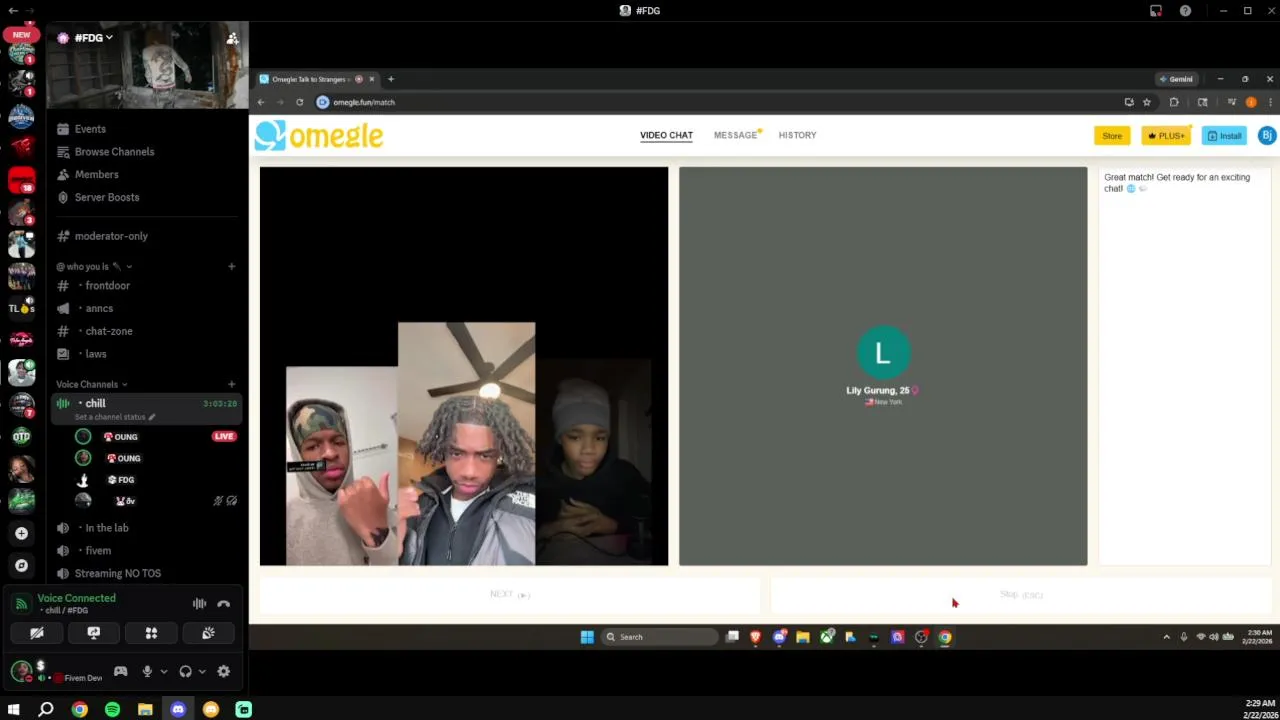The width and height of the screenshot is (1280, 720).
Task: Share your screen in Discord voice panel
Action: (x=94, y=633)
